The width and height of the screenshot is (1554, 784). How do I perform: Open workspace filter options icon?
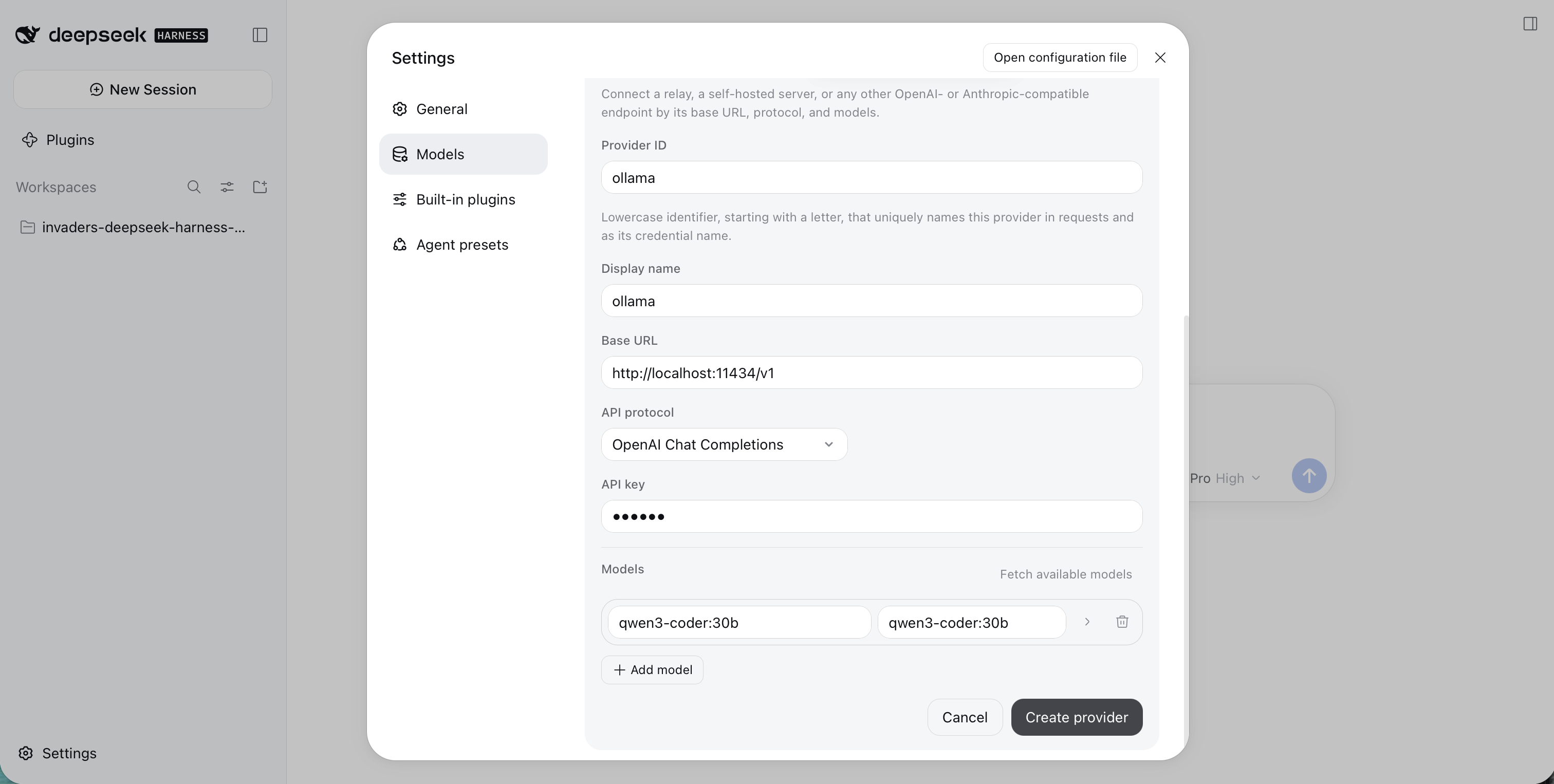click(x=227, y=187)
